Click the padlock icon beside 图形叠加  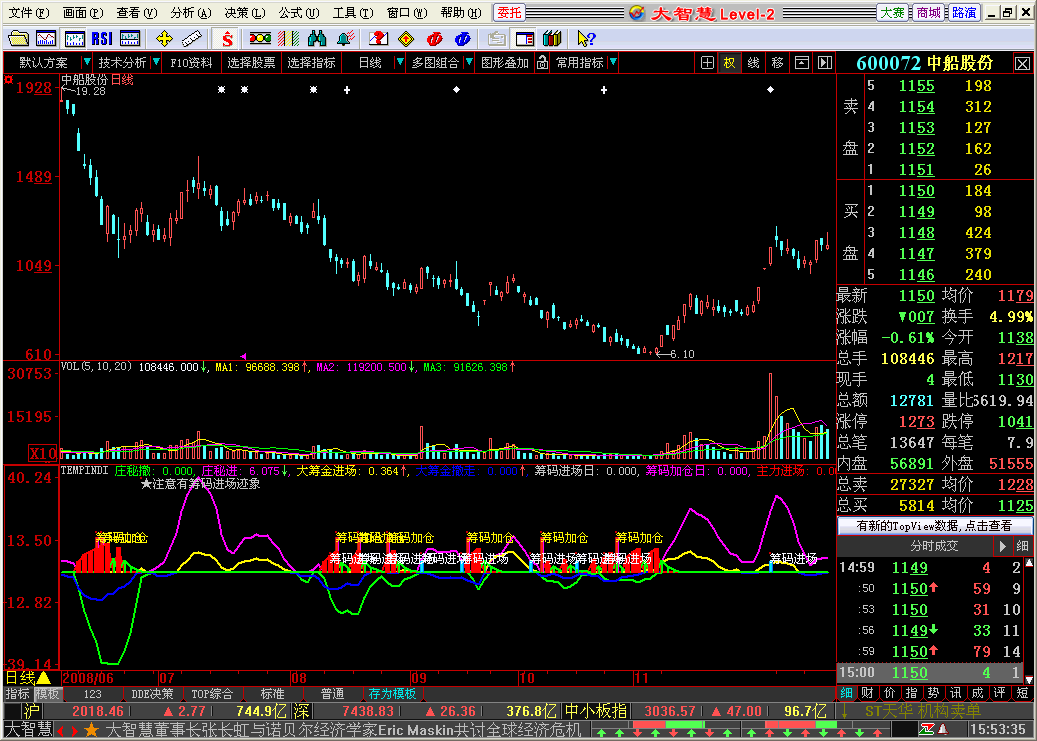pyautogui.click(x=542, y=62)
